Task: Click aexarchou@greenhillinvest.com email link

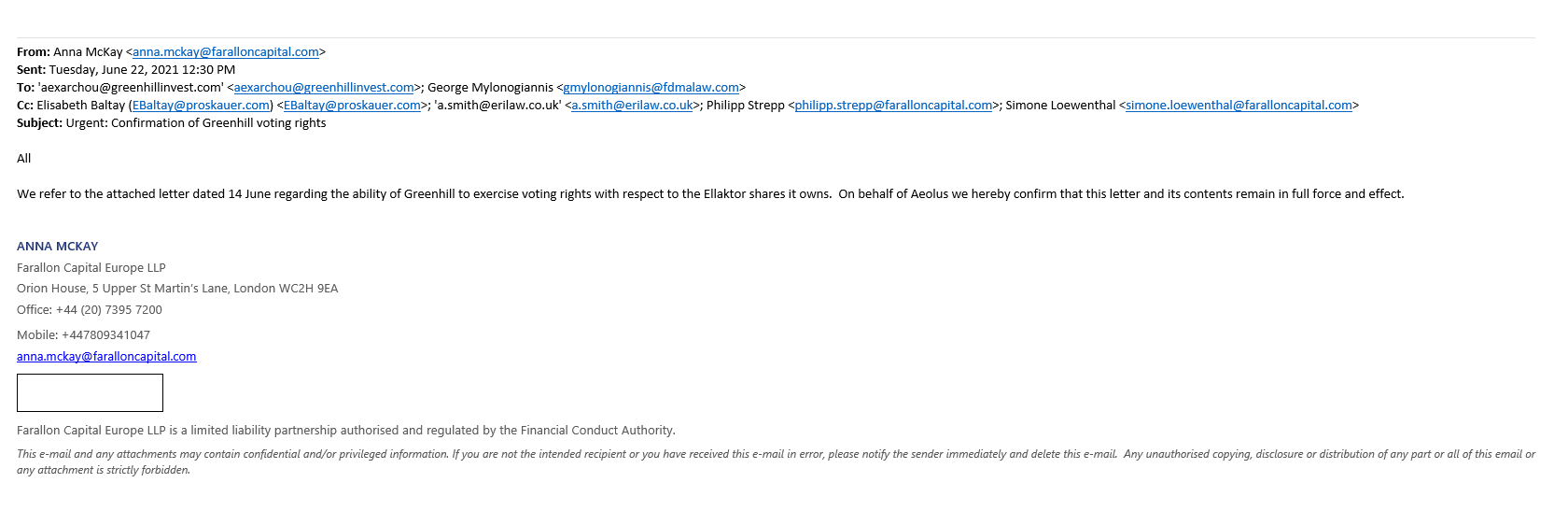Action: (x=324, y=88)
